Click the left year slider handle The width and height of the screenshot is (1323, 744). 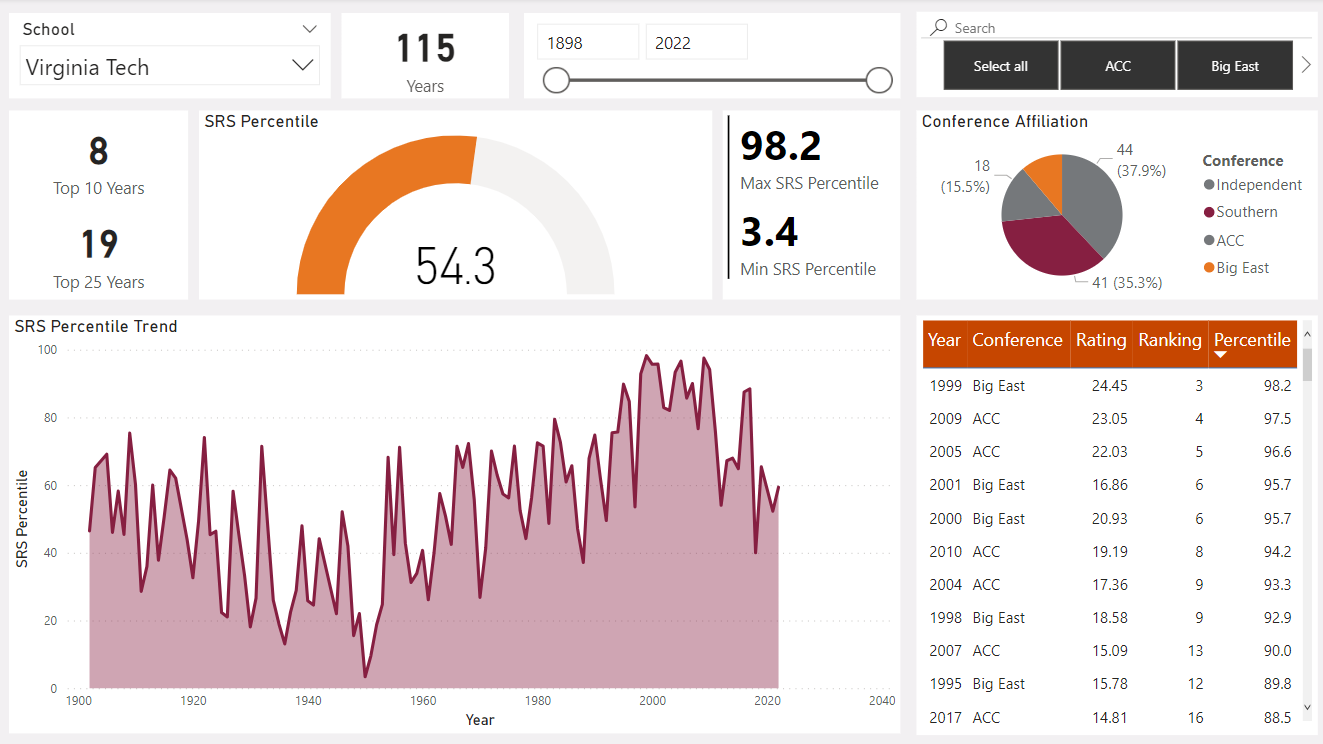(556, 80)
